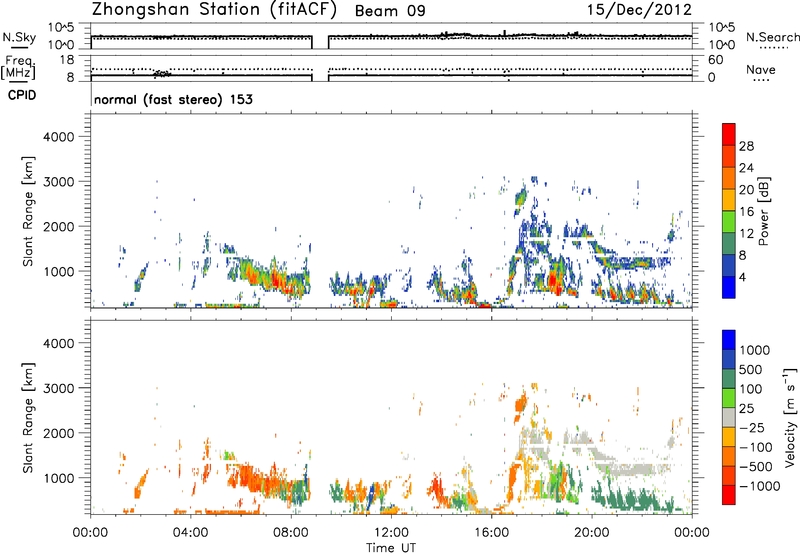The height and width of the screenshot is (554, 800).
Task: Click the '04:00' time axis label
Action: pos(191,533)
